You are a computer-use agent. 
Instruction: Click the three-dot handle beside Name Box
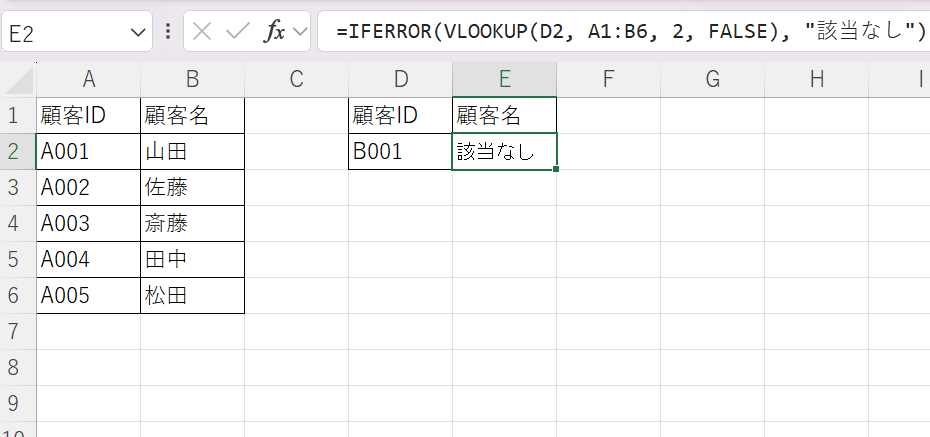pyautogui.click(x=168, y=31)
